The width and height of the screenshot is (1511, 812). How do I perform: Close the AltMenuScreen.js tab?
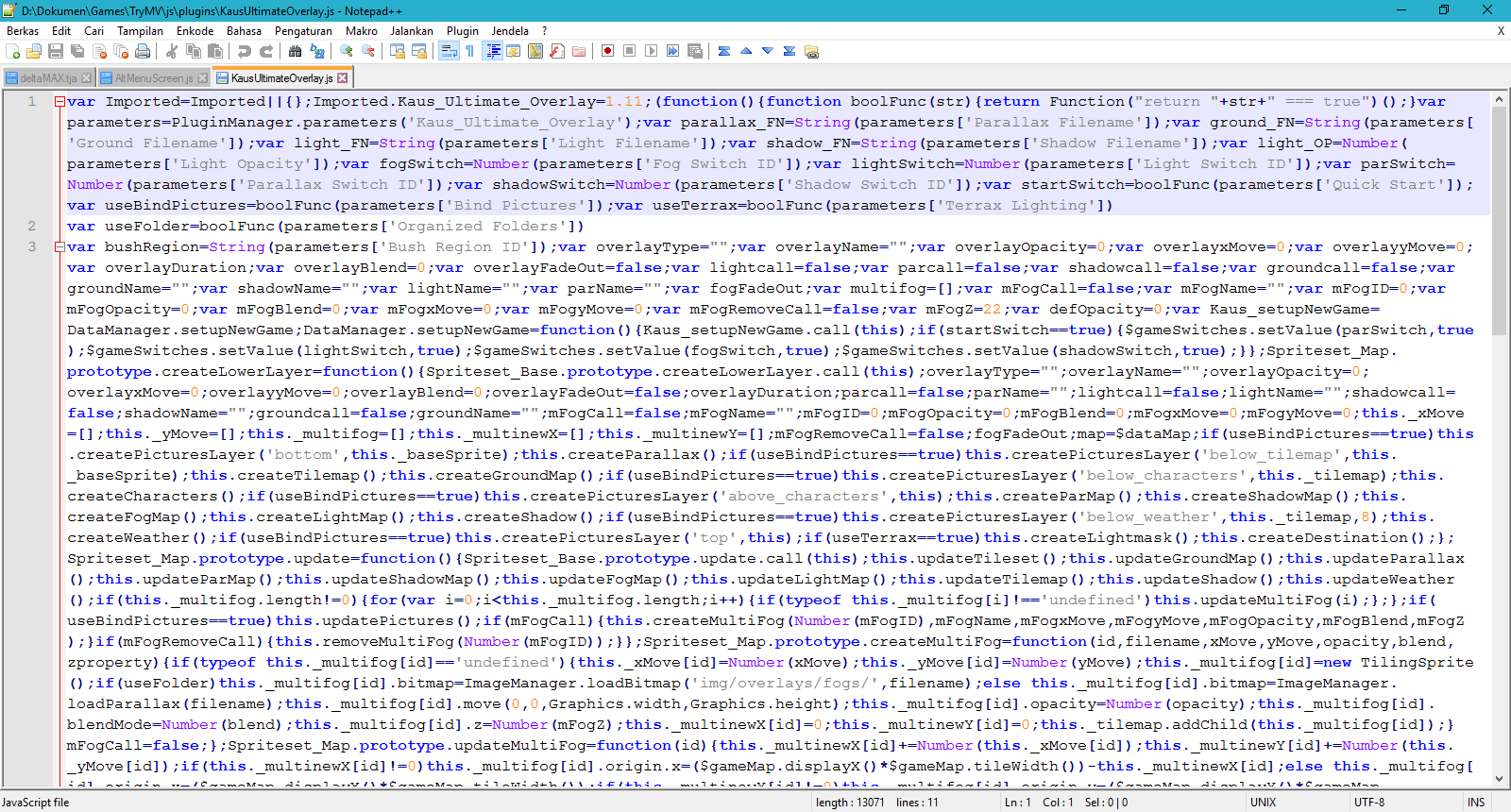coord(202,78)
